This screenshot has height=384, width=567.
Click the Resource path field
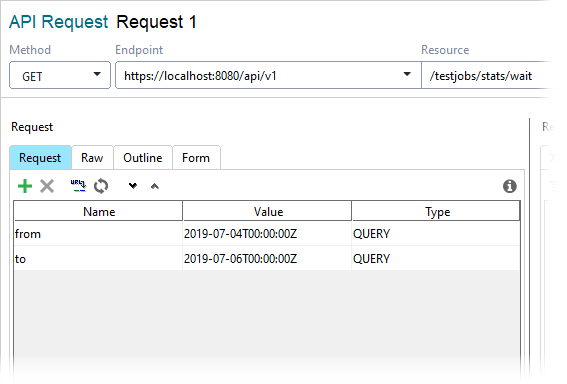(x=488, y=75)
